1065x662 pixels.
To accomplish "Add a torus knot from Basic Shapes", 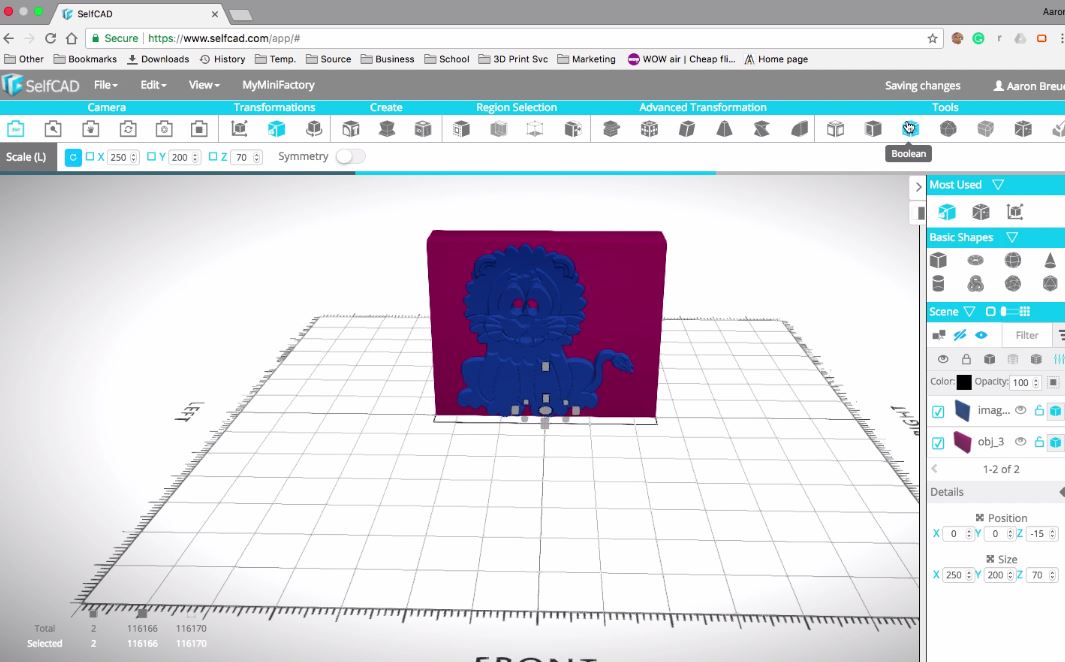I will click(975, 283).
